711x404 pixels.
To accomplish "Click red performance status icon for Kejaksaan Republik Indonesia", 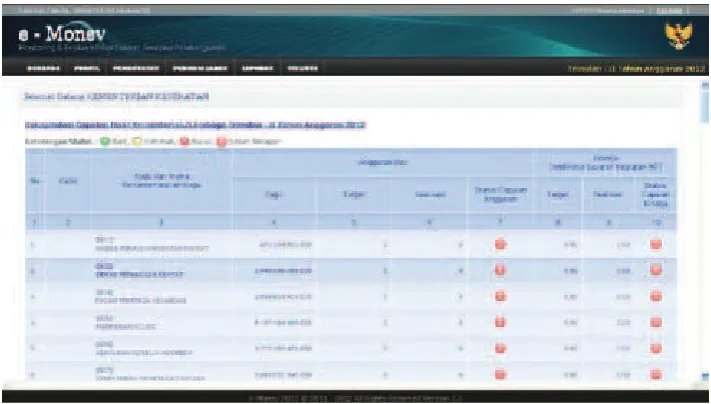I will (x=656, y=348).
